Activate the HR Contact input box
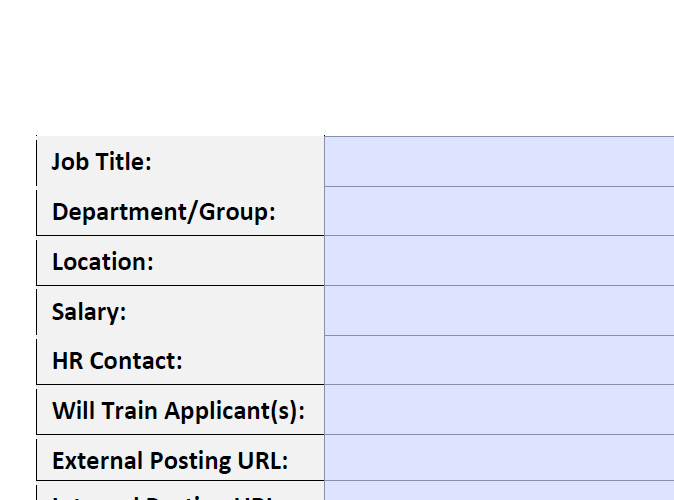This screenshot has width=674, height=500. click(x=499, y=360)
